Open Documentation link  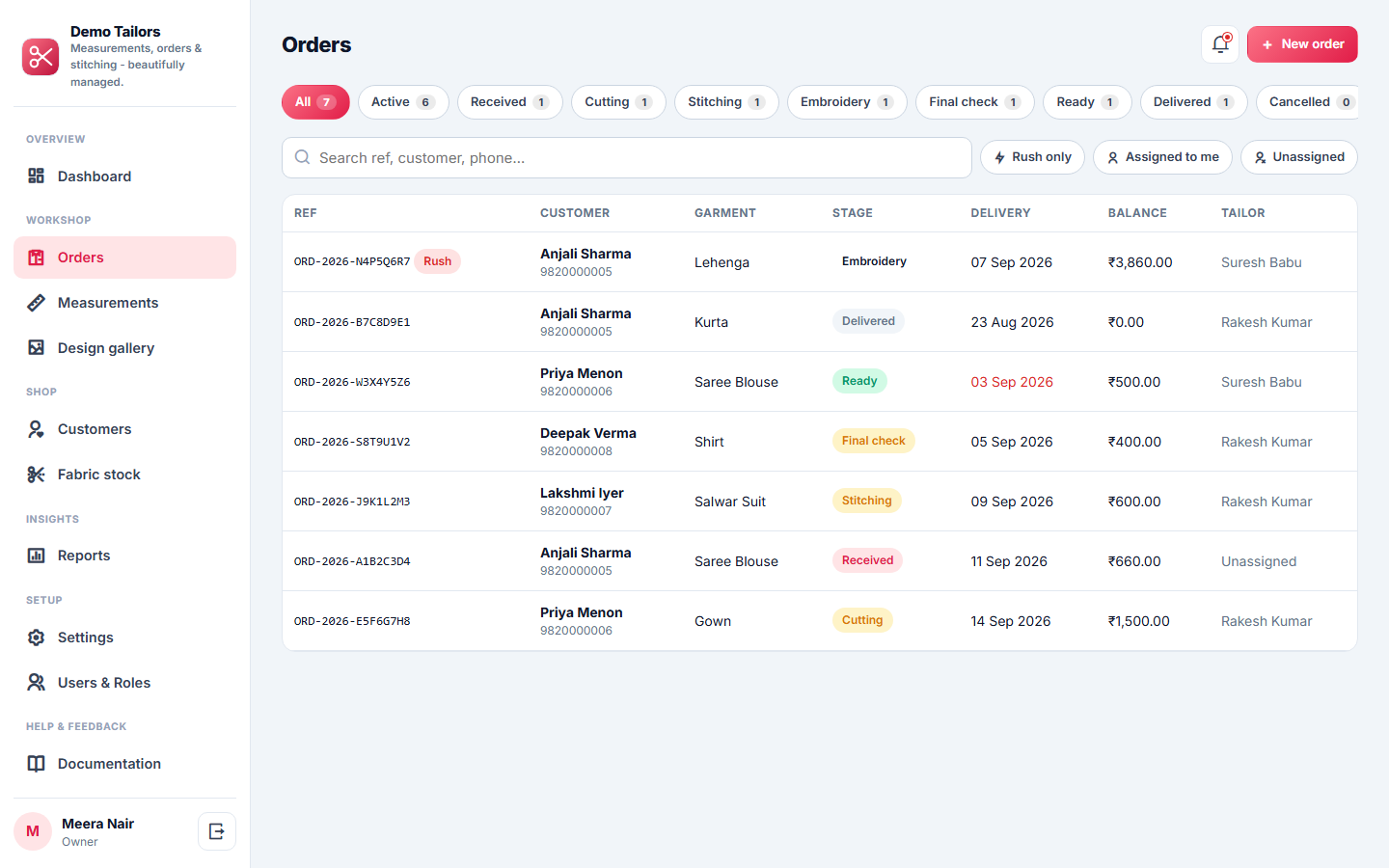pyautogui.click(x=124, y=764)
